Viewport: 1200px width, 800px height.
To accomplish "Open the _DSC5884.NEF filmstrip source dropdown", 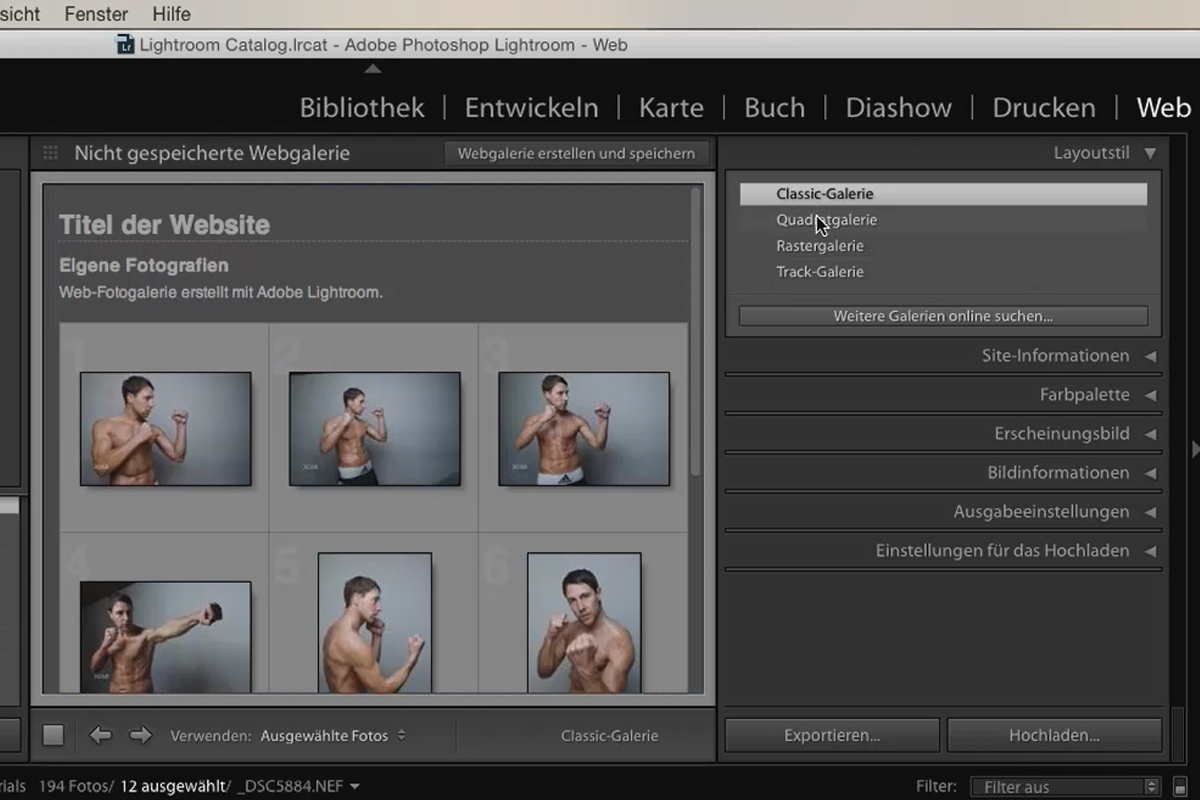I will tap(299, 787).
